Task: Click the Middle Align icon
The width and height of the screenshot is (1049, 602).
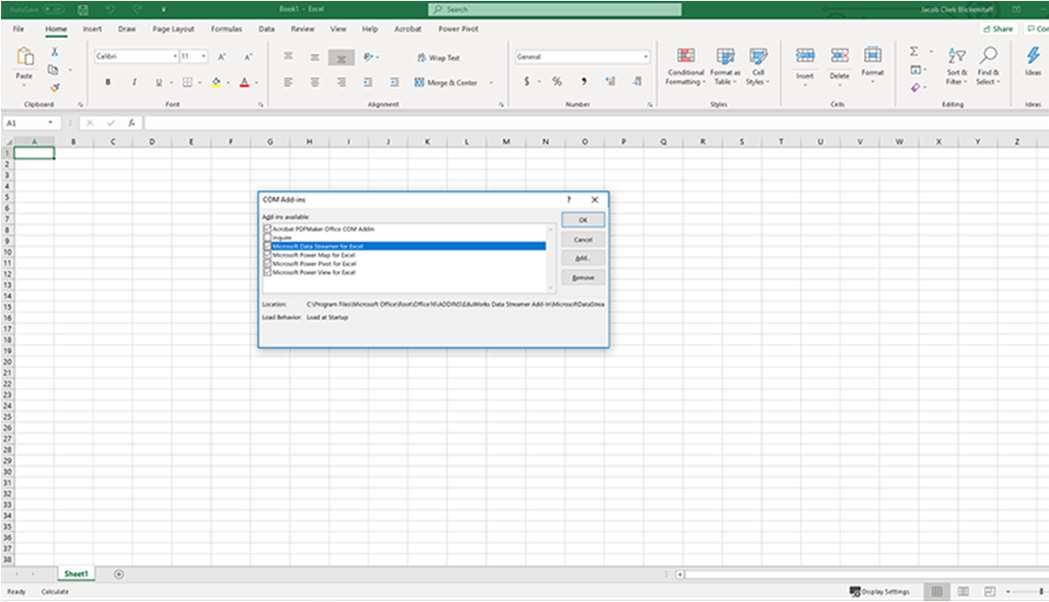Action: [314, 58]
